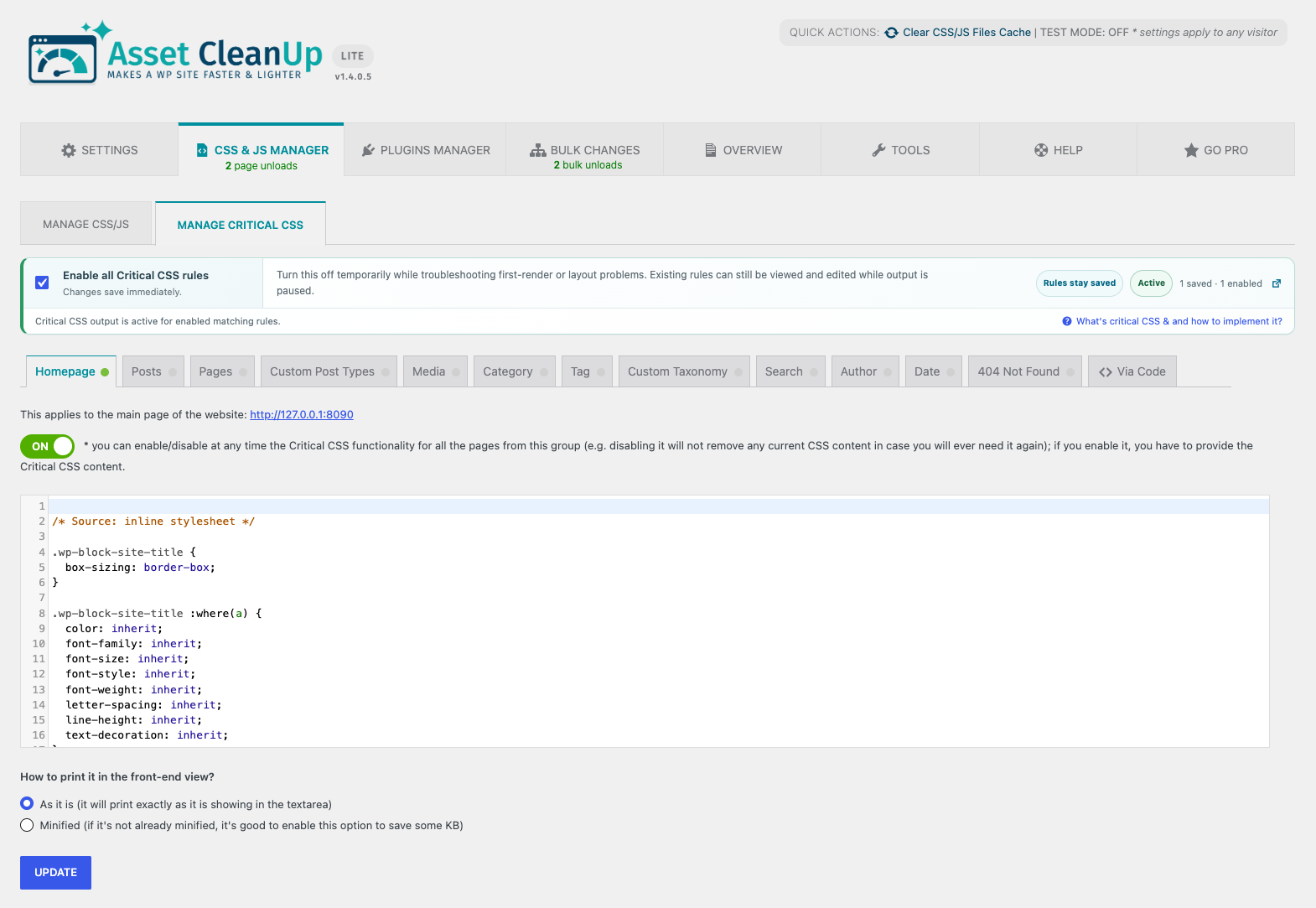Viewport: 1316px width, 908px height.
Task: Open the Settings tab
Action: [x=99, y=150]
